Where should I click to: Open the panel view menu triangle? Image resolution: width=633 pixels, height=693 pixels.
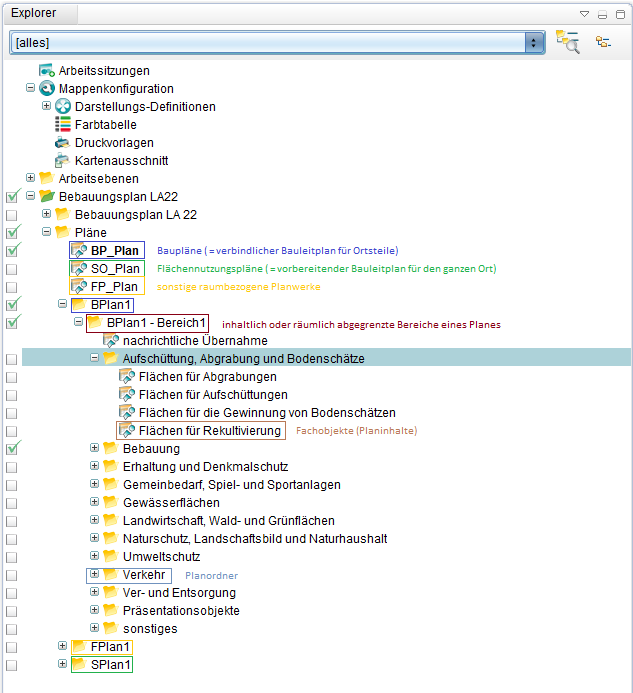coord(585,14)
